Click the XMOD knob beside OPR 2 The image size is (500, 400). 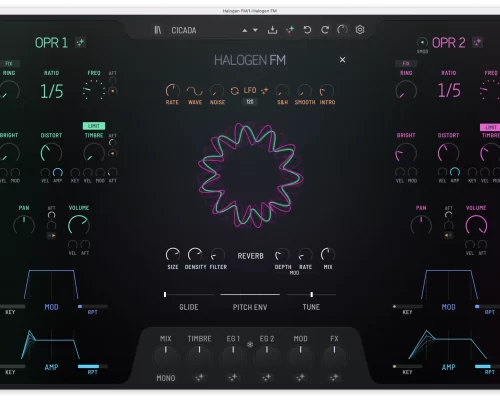(422, 42)
